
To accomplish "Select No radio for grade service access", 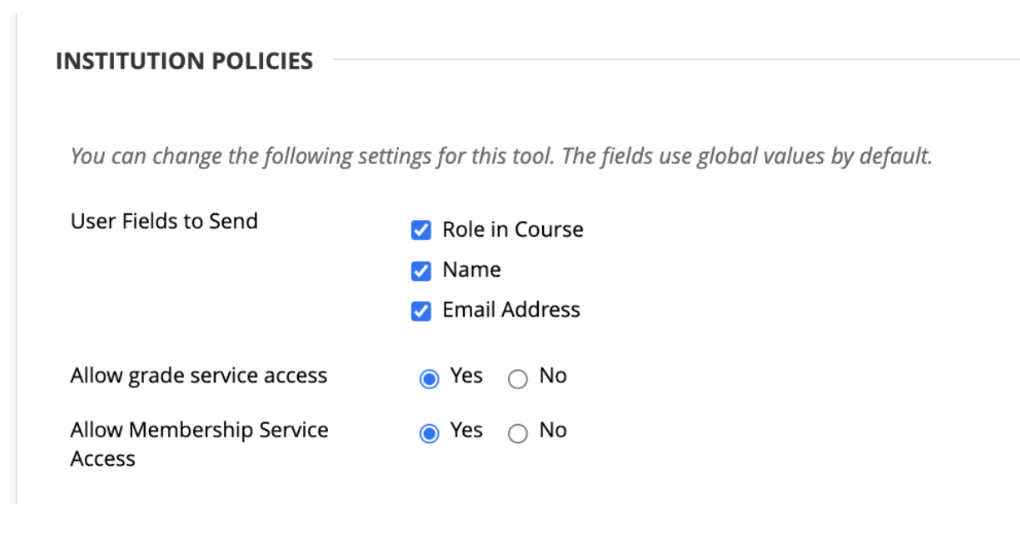I will pos(517,379).
